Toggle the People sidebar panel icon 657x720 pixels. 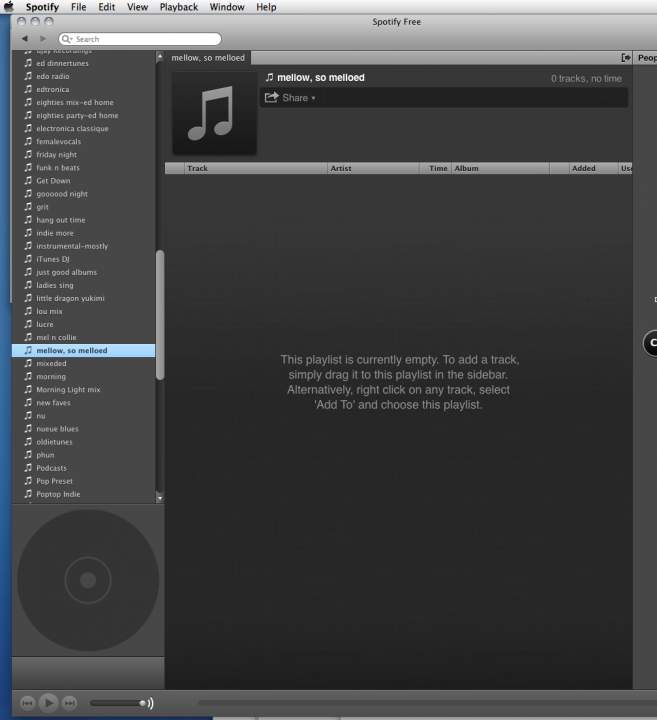click(x=626, y=58)
